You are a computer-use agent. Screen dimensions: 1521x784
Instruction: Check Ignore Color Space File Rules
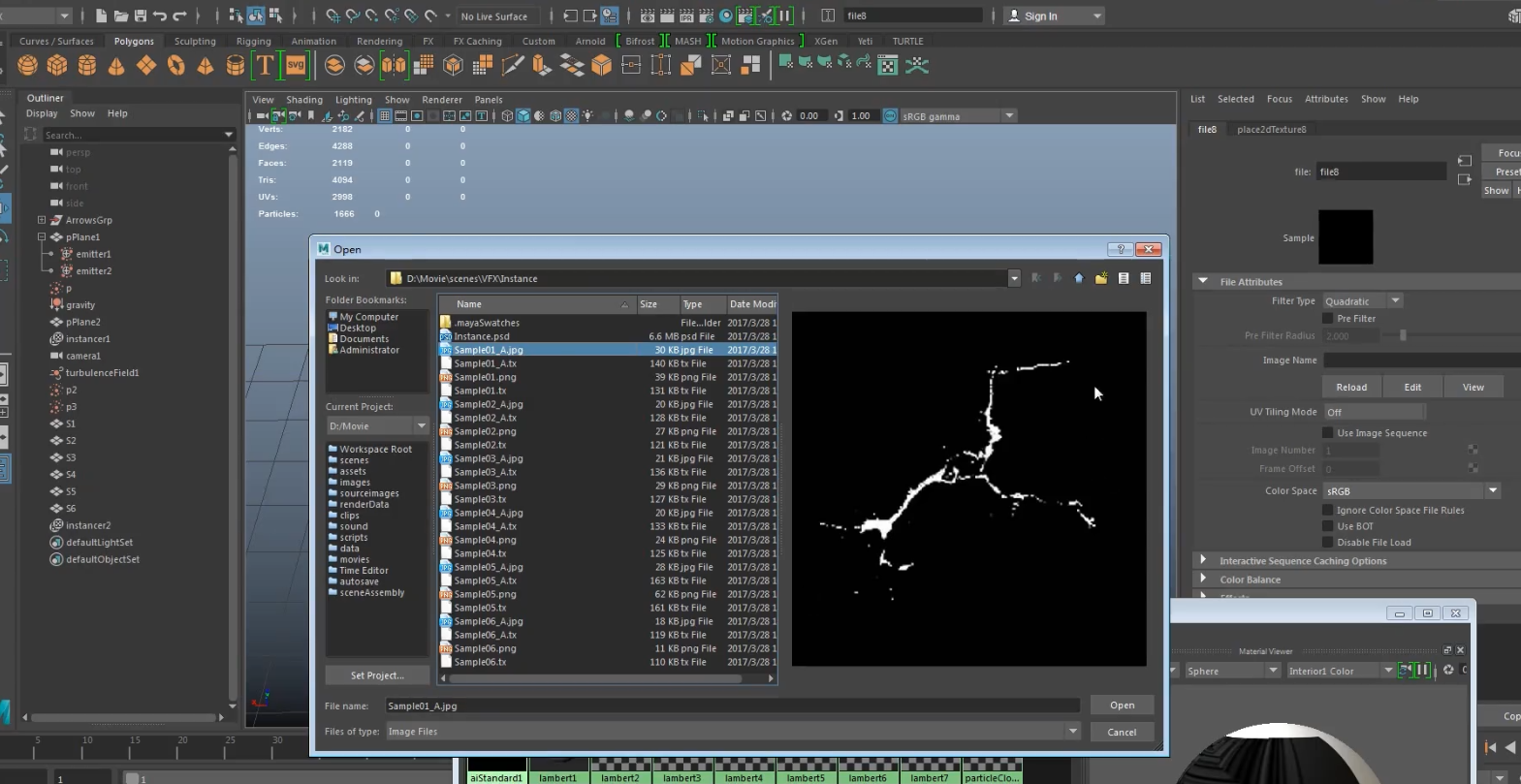pos(1328,510)
